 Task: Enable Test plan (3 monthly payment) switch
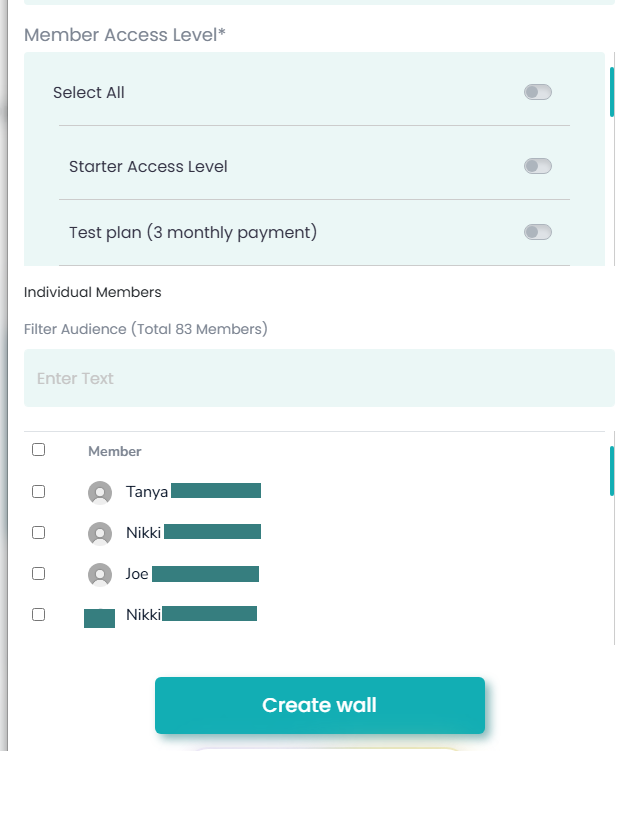pos(538,233)
